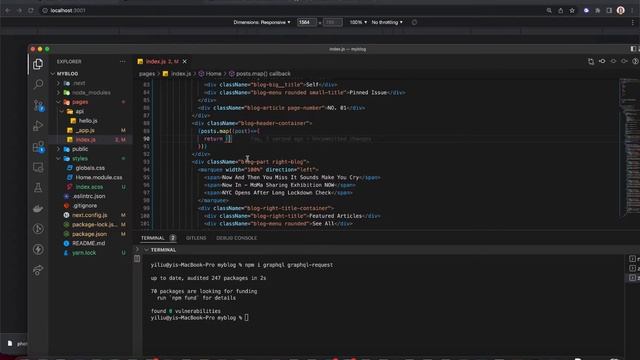
Task: Open Home.module.css file
Action: click(98, 177)
